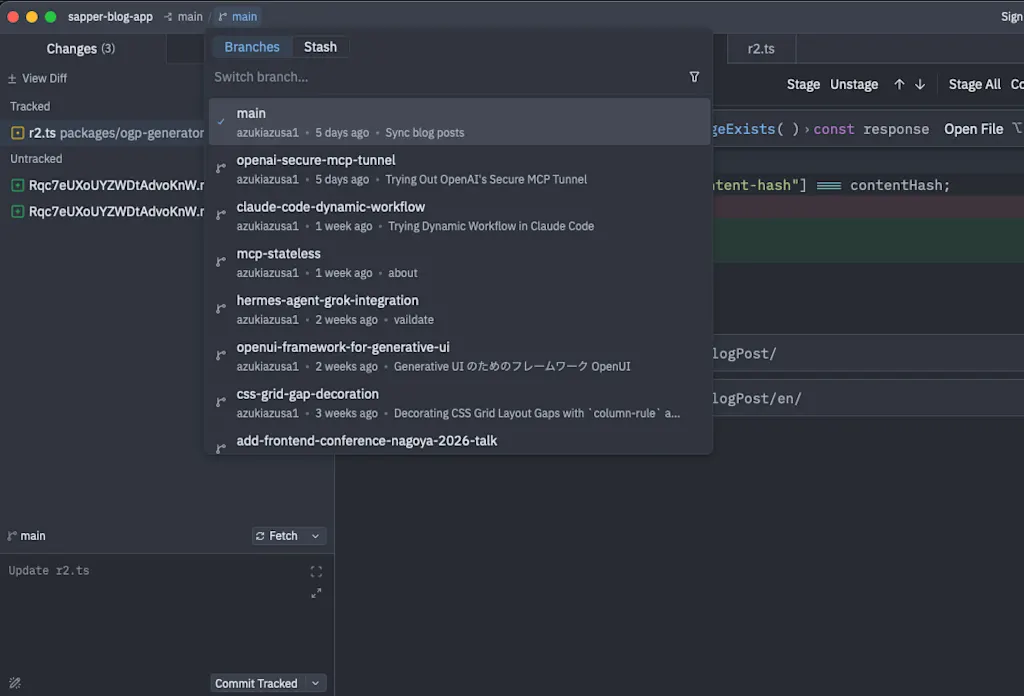This screenshot has height=696, width=1024.
Task: Click the Untracked section header
Action: (36, 159)
